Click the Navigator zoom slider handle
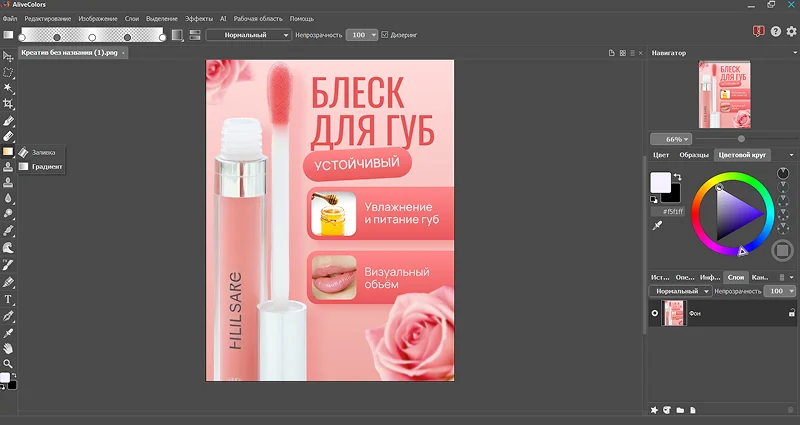This screenshot has height=425, width=800. (x=741, y=139)
